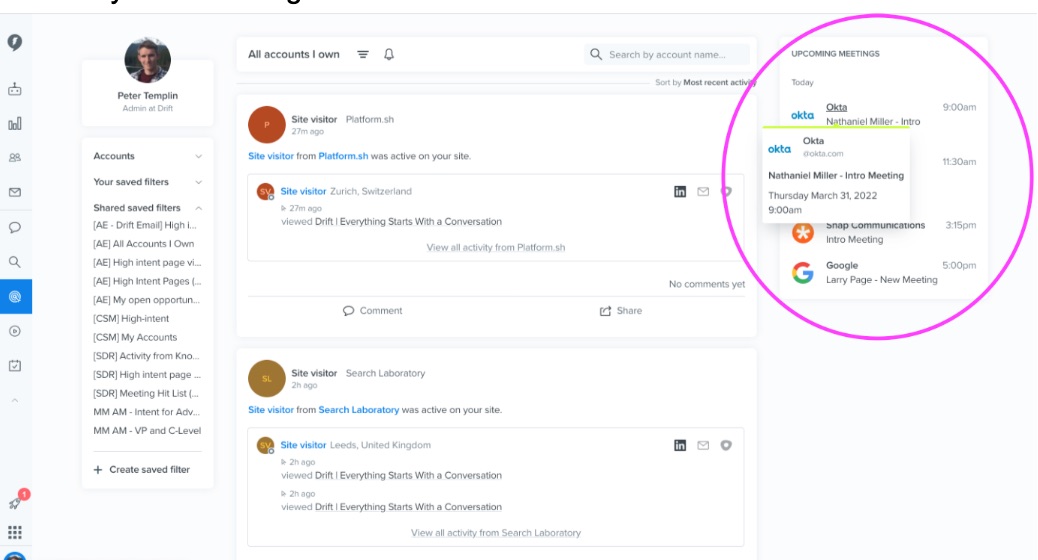Open the calendar check meetings icon in the sidebar
The width and height of the screenshot is (1038, 560).
[x=15, y=365]
